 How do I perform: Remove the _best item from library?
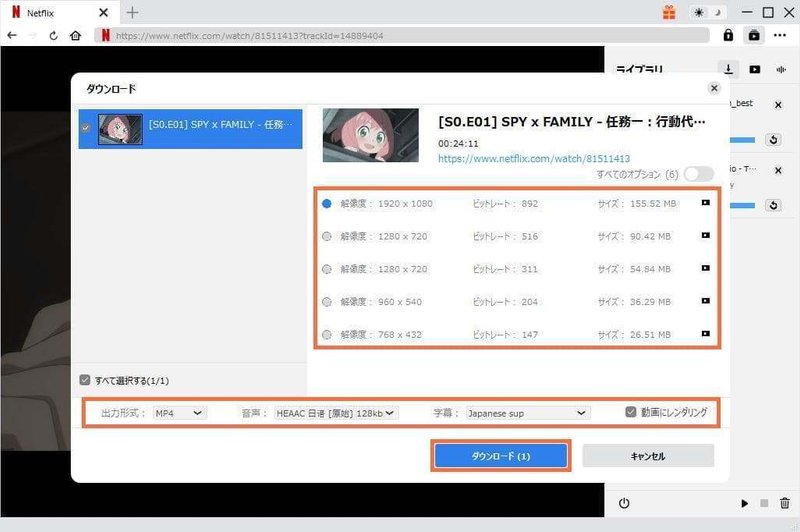[778, 105]
